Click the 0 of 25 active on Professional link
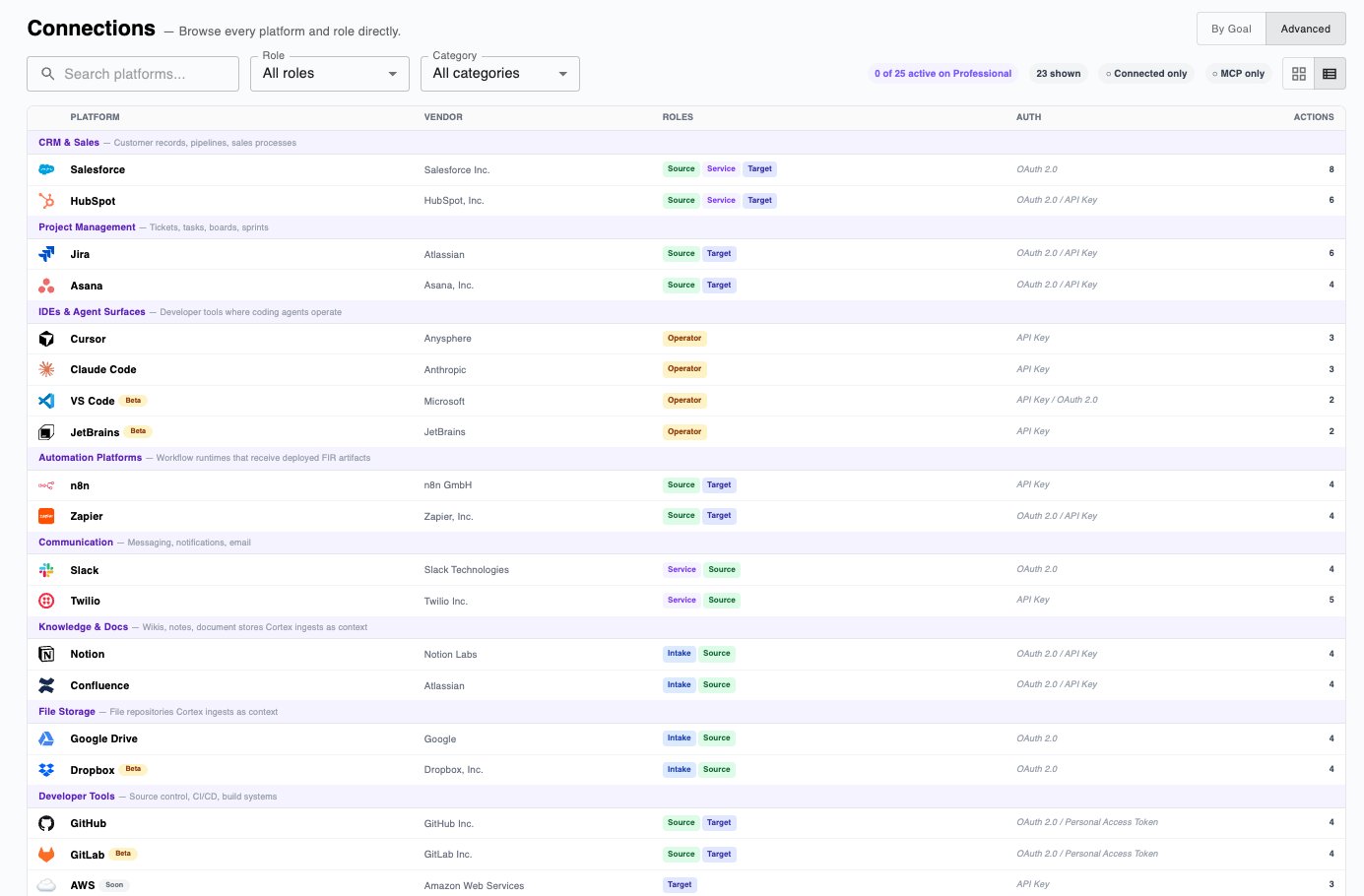The width and height of the screenshot is (1364, 896). (x=942, y=73)
